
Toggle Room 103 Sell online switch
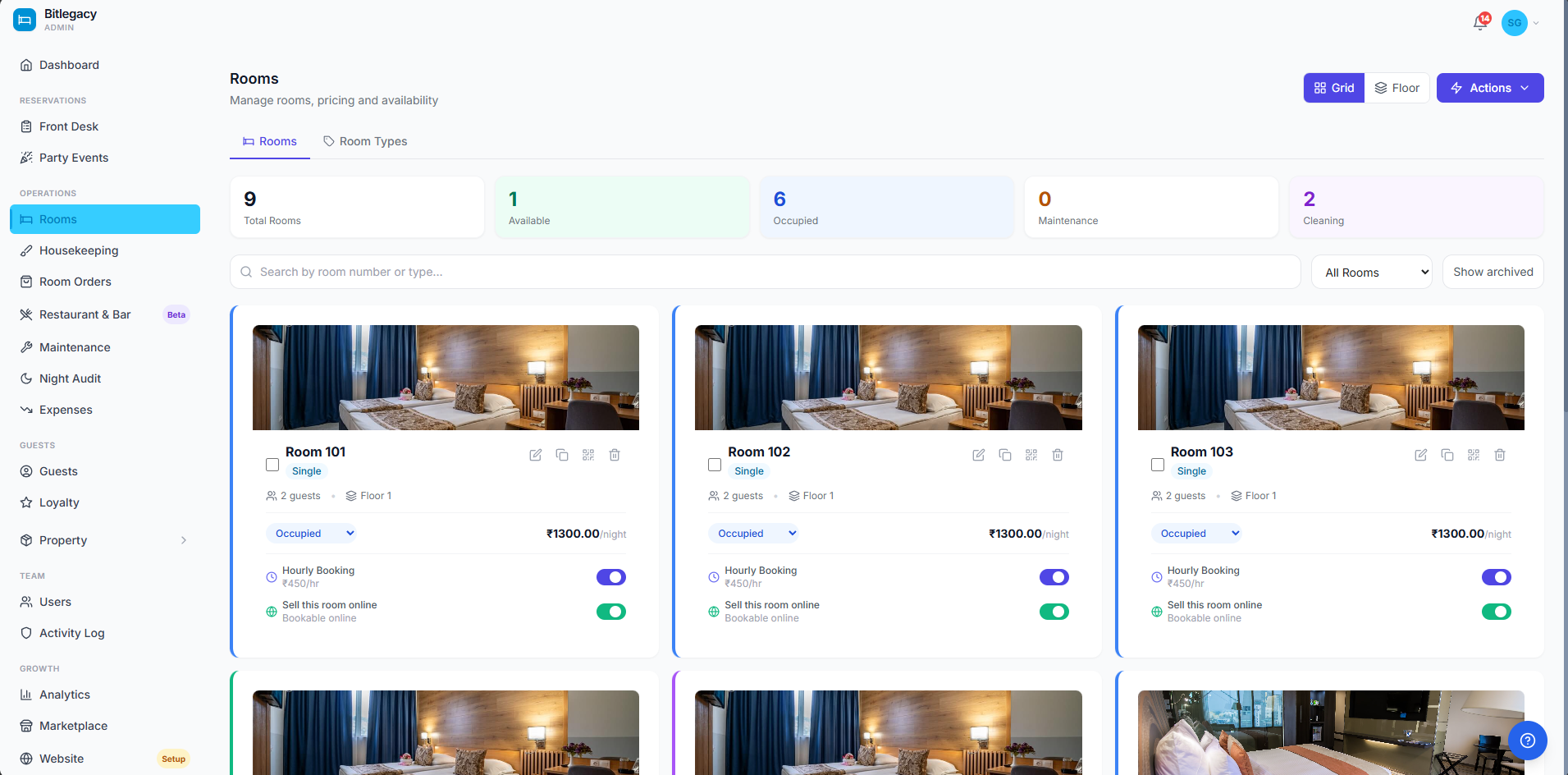pyautogui.click(x=1497, y=612)
